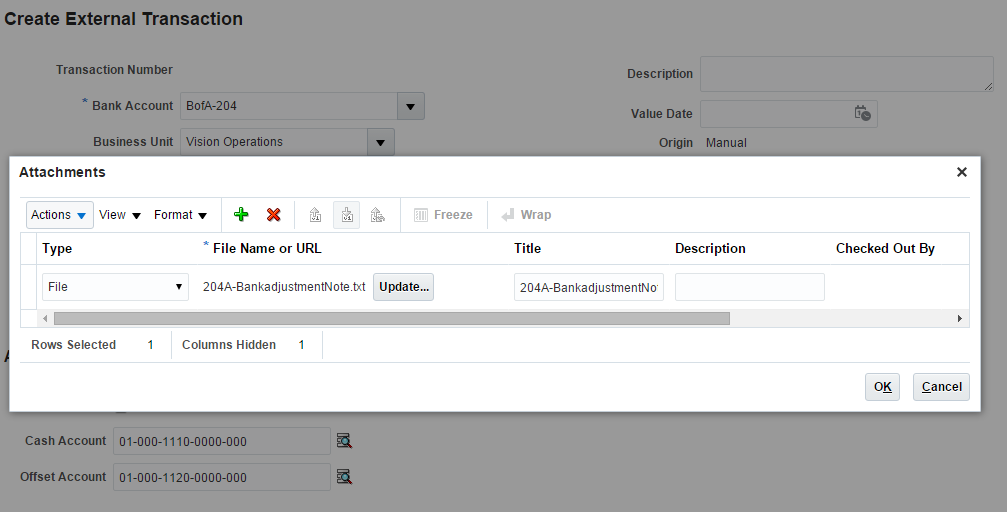Click the middle document check-in icon

(x=346, y=215)
